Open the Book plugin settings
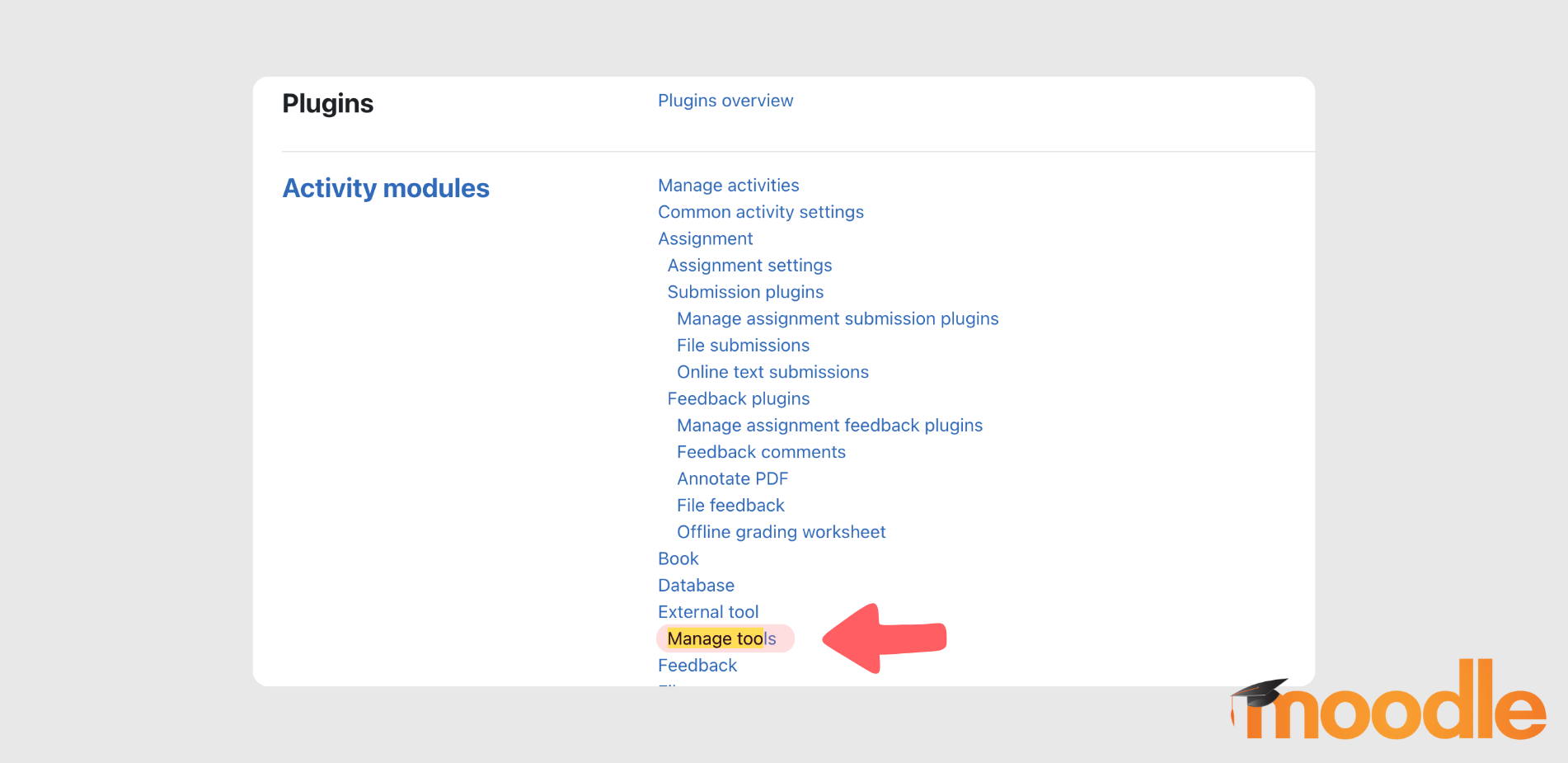This screenshot has width=1568, height=763. pos(678,558)
